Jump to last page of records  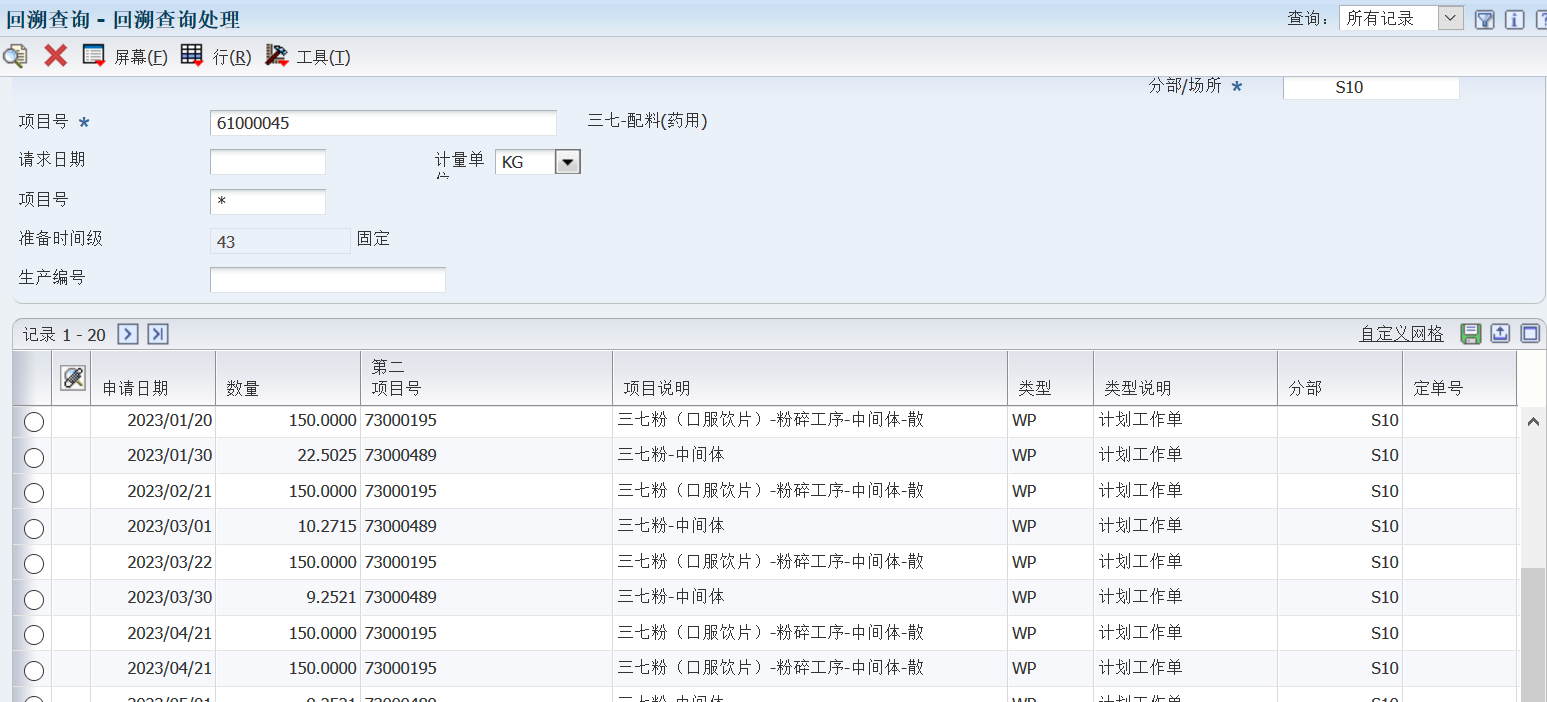coord(158,334)
